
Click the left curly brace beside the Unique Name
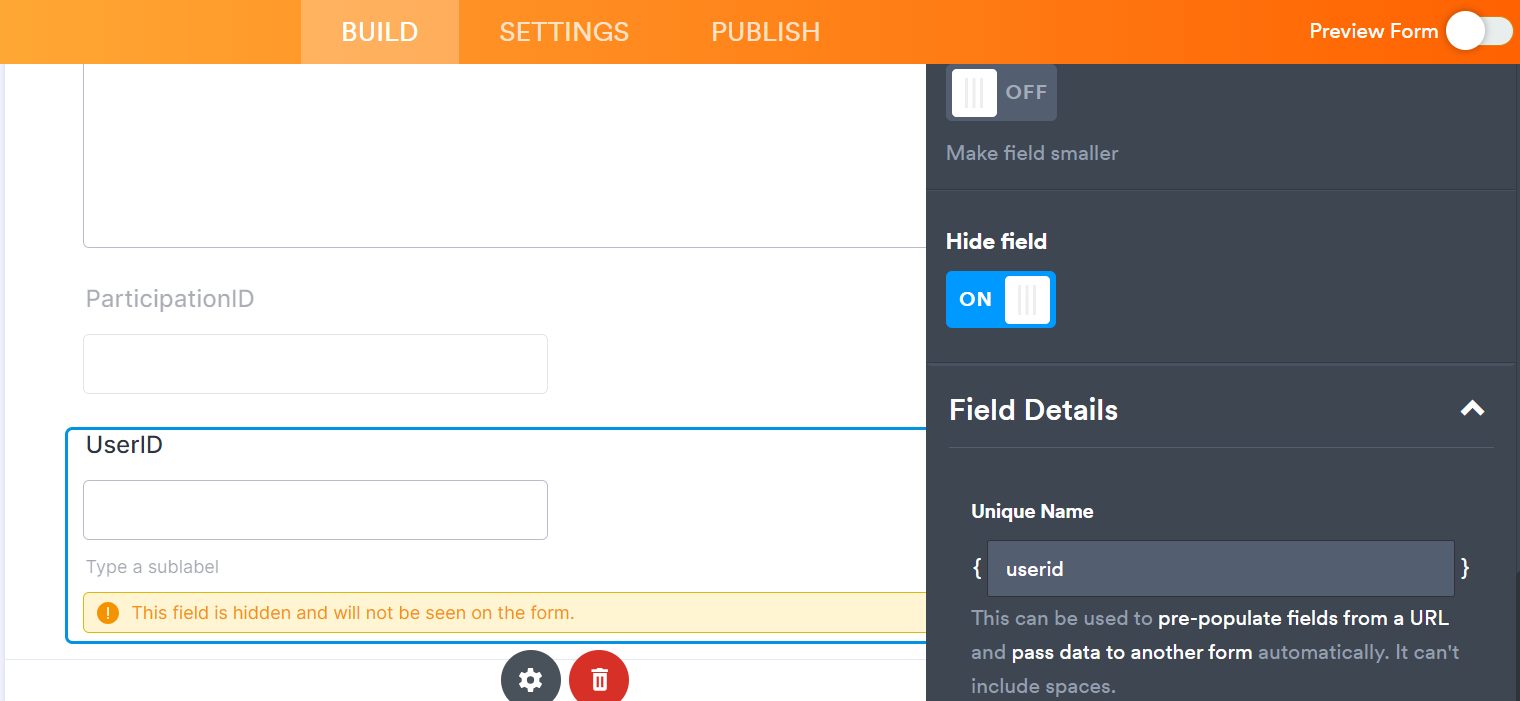click(x=977, y=567)
